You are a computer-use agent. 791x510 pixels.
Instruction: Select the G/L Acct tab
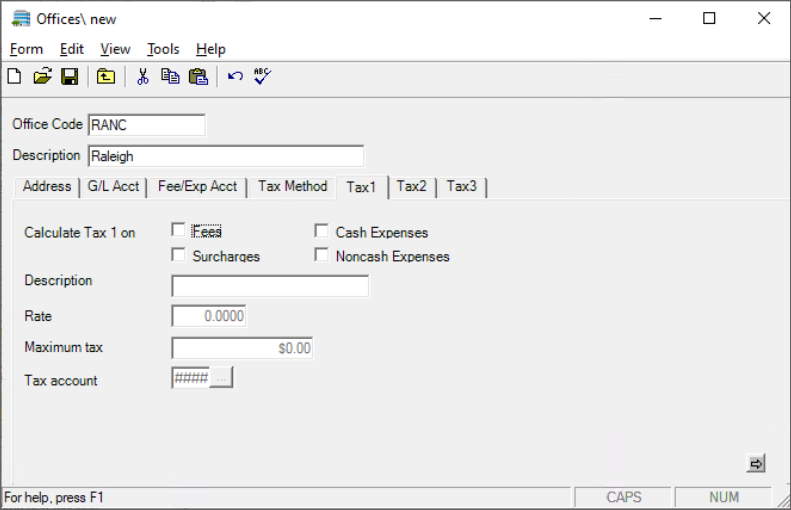(x=113, y=187)
